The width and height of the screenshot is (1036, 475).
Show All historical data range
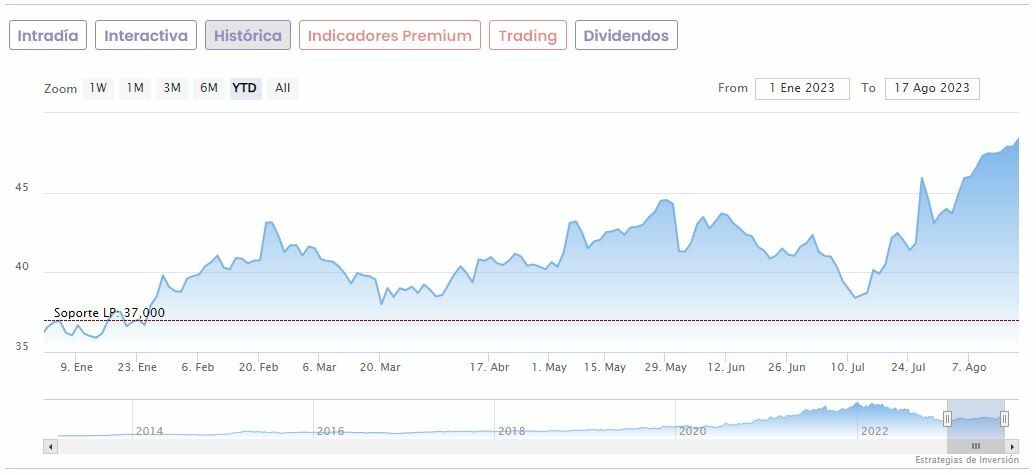[x=282, y=88]
